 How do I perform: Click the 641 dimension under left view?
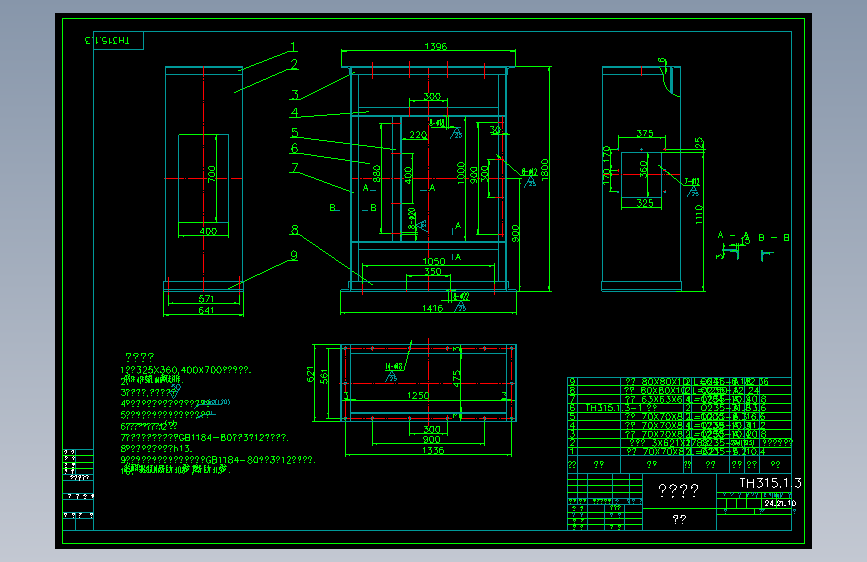pyautogui.click(x=206, y=310)
